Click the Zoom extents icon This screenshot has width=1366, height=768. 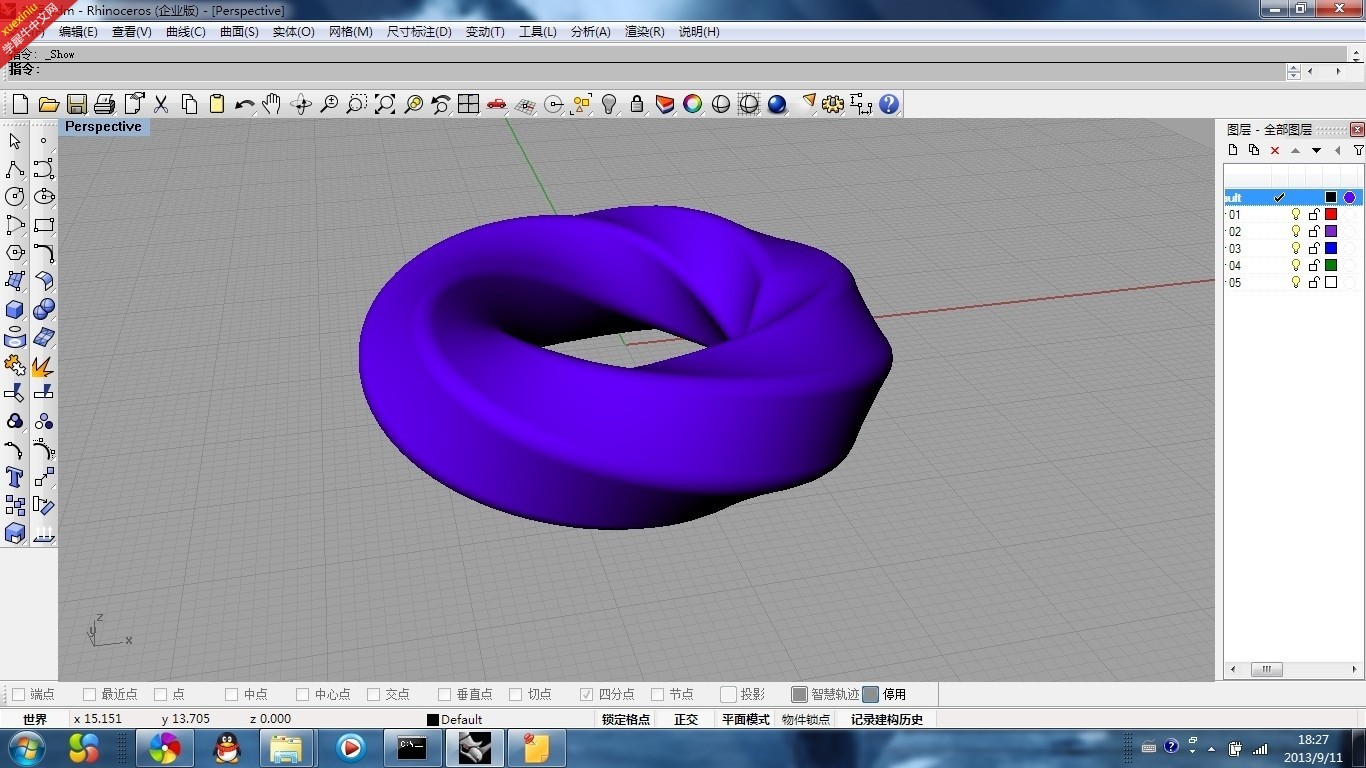(385, 104)
